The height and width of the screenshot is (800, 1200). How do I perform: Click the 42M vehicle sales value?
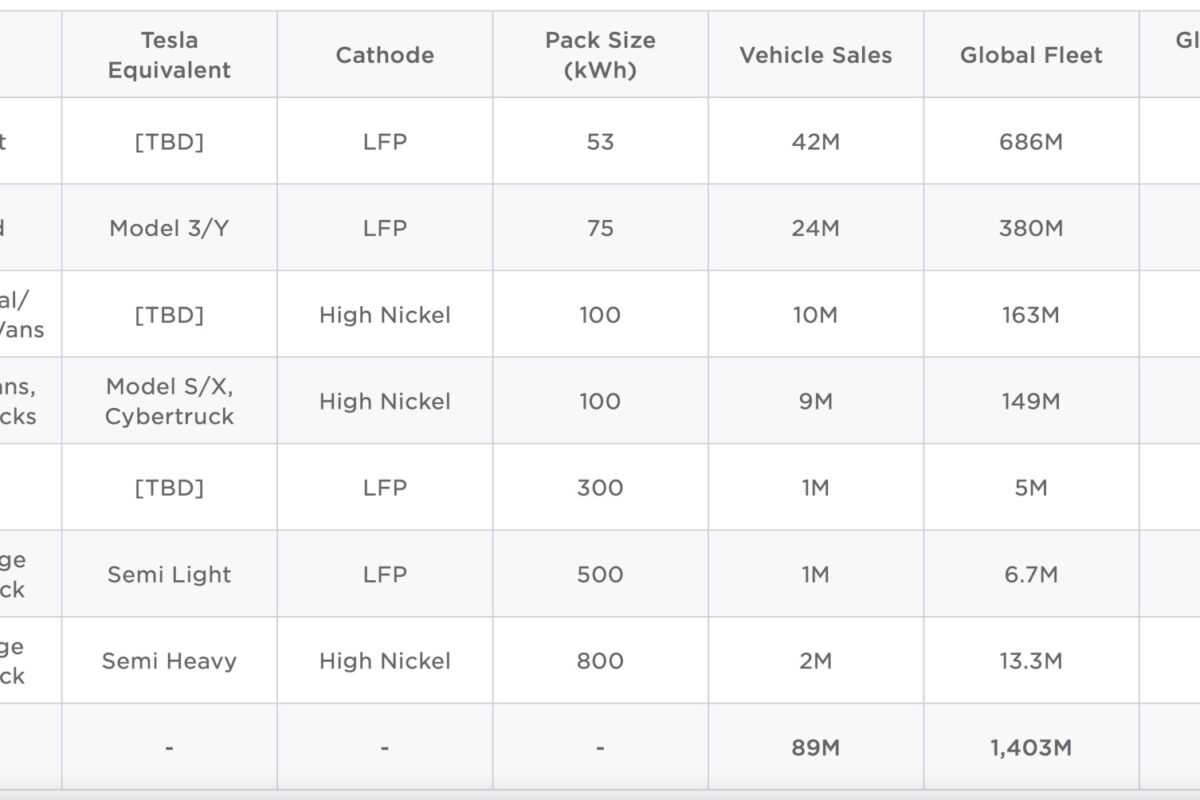[x=816, y=142]
